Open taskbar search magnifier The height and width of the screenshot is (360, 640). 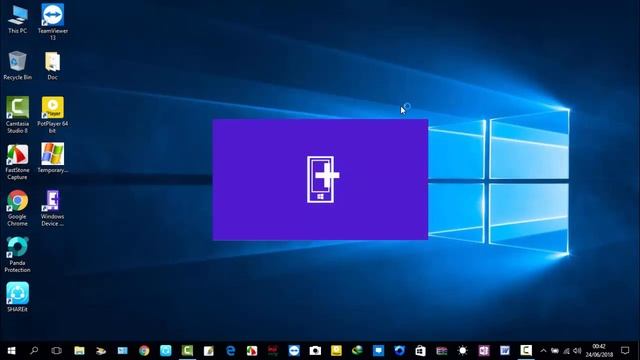point(34,351)
